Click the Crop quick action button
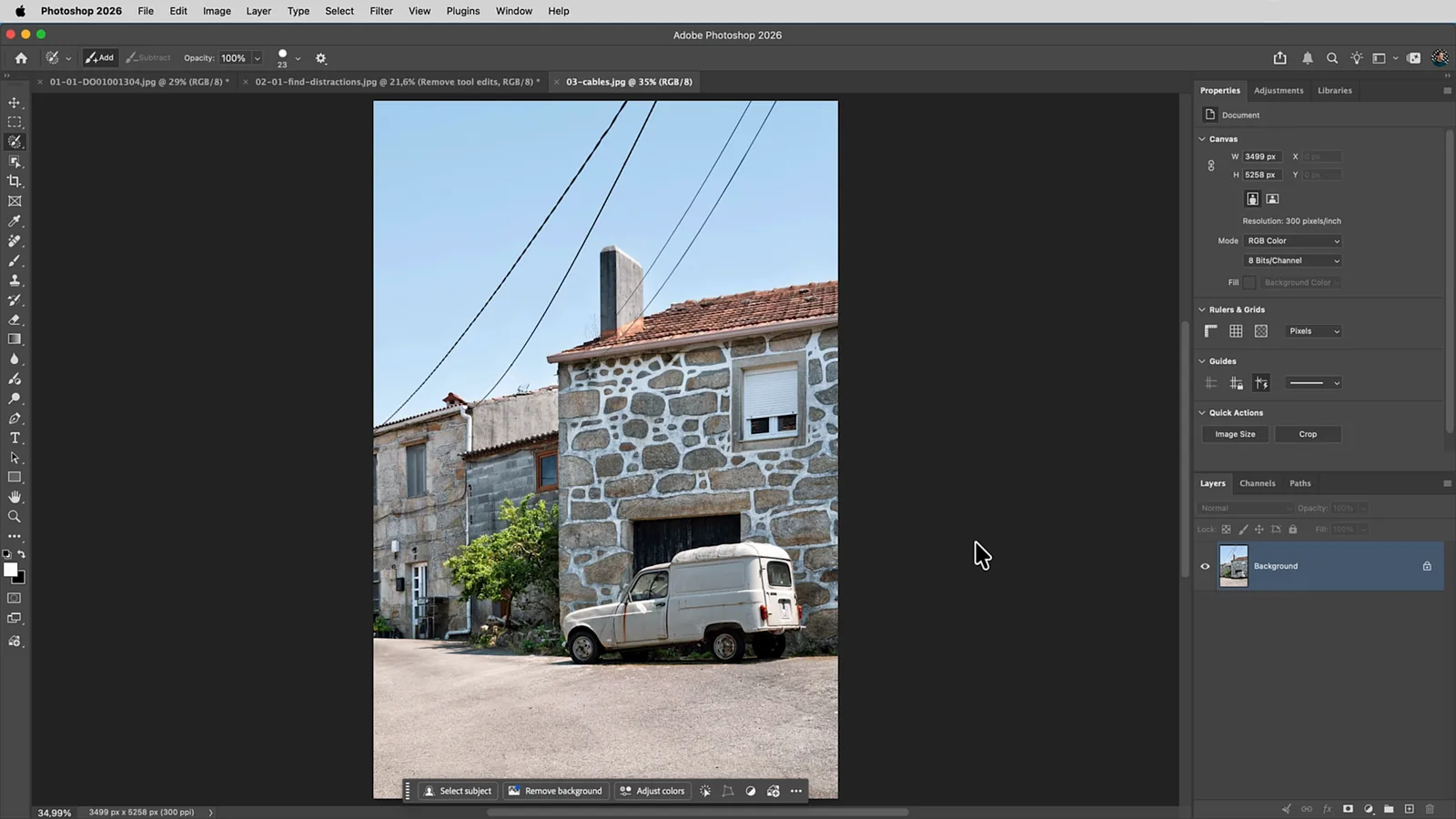Screen dimensions: 1456x819 click(x=1308, y=434)
